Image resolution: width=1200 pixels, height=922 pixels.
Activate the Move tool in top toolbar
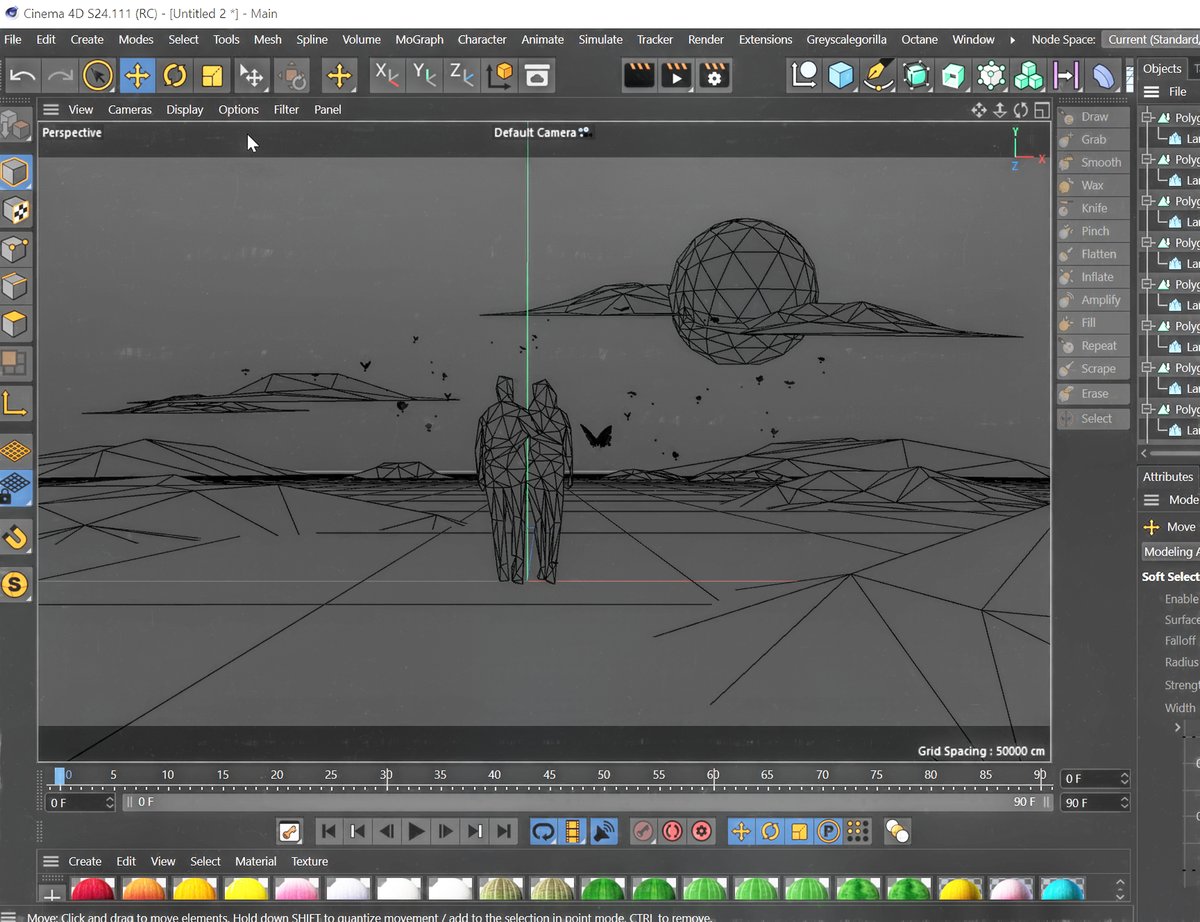coord(137,76)
